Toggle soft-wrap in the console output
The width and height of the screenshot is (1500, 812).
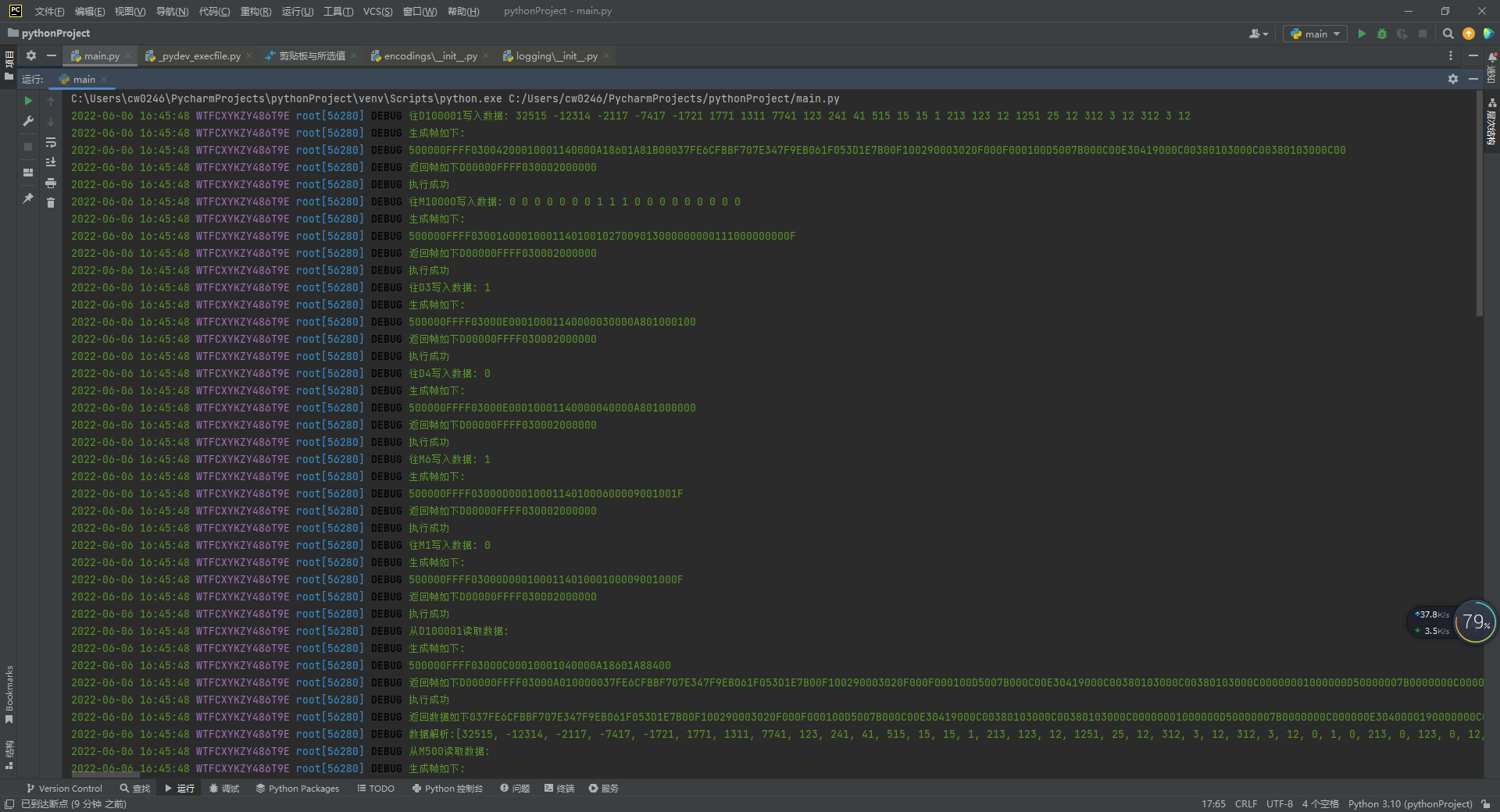pos(51,142)
